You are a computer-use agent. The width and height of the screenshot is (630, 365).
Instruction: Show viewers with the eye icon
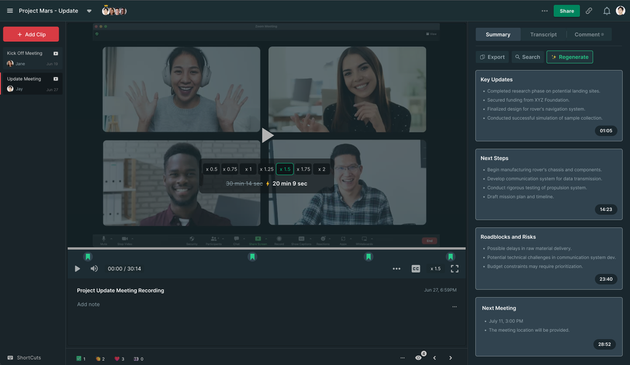419,357
